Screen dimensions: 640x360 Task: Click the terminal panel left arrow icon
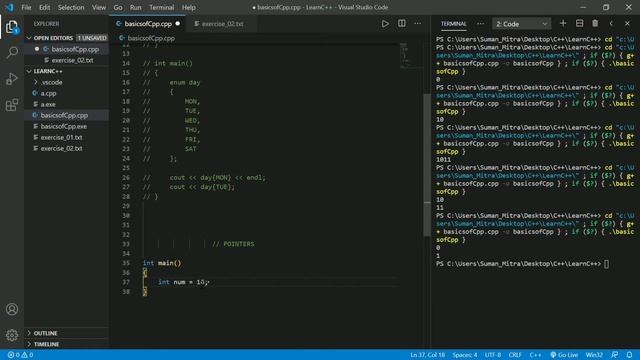[x=611, y=24]
